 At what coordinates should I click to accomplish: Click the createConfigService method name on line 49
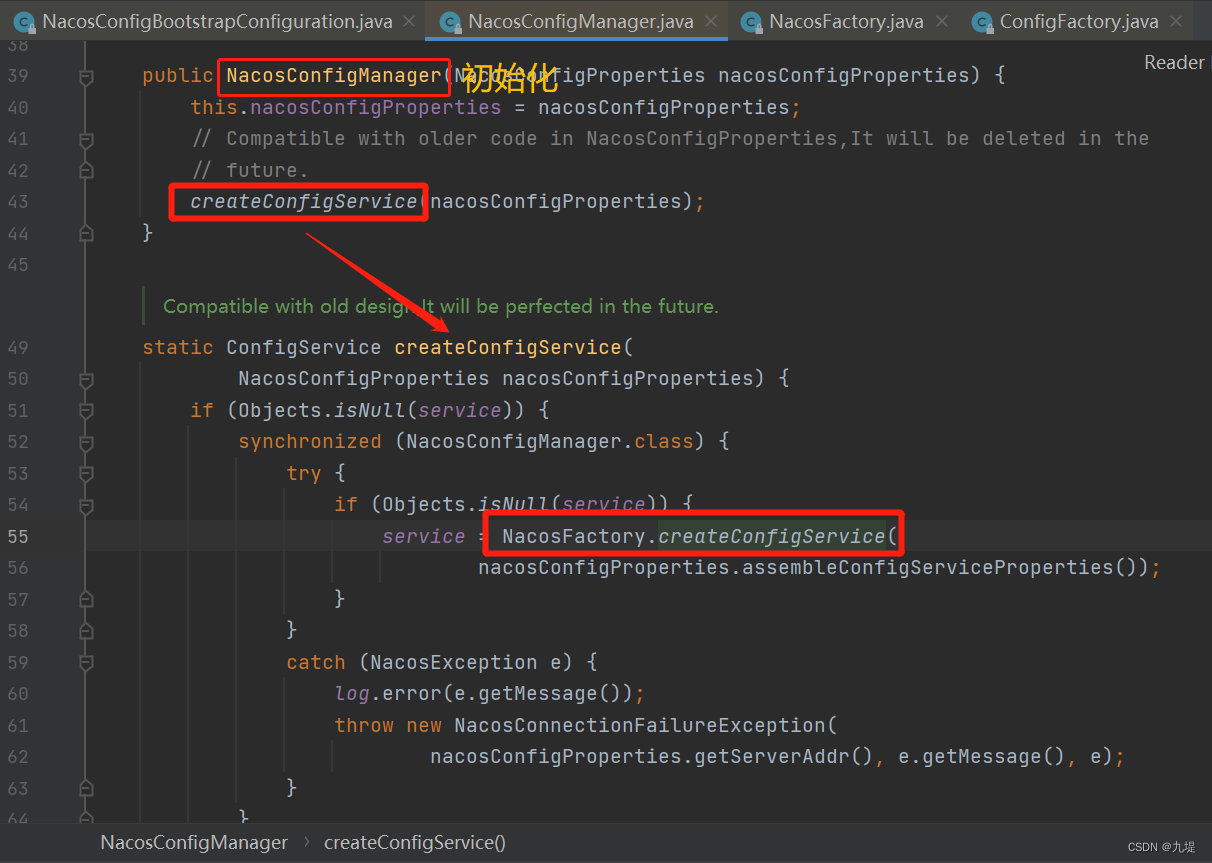[508, 348]
